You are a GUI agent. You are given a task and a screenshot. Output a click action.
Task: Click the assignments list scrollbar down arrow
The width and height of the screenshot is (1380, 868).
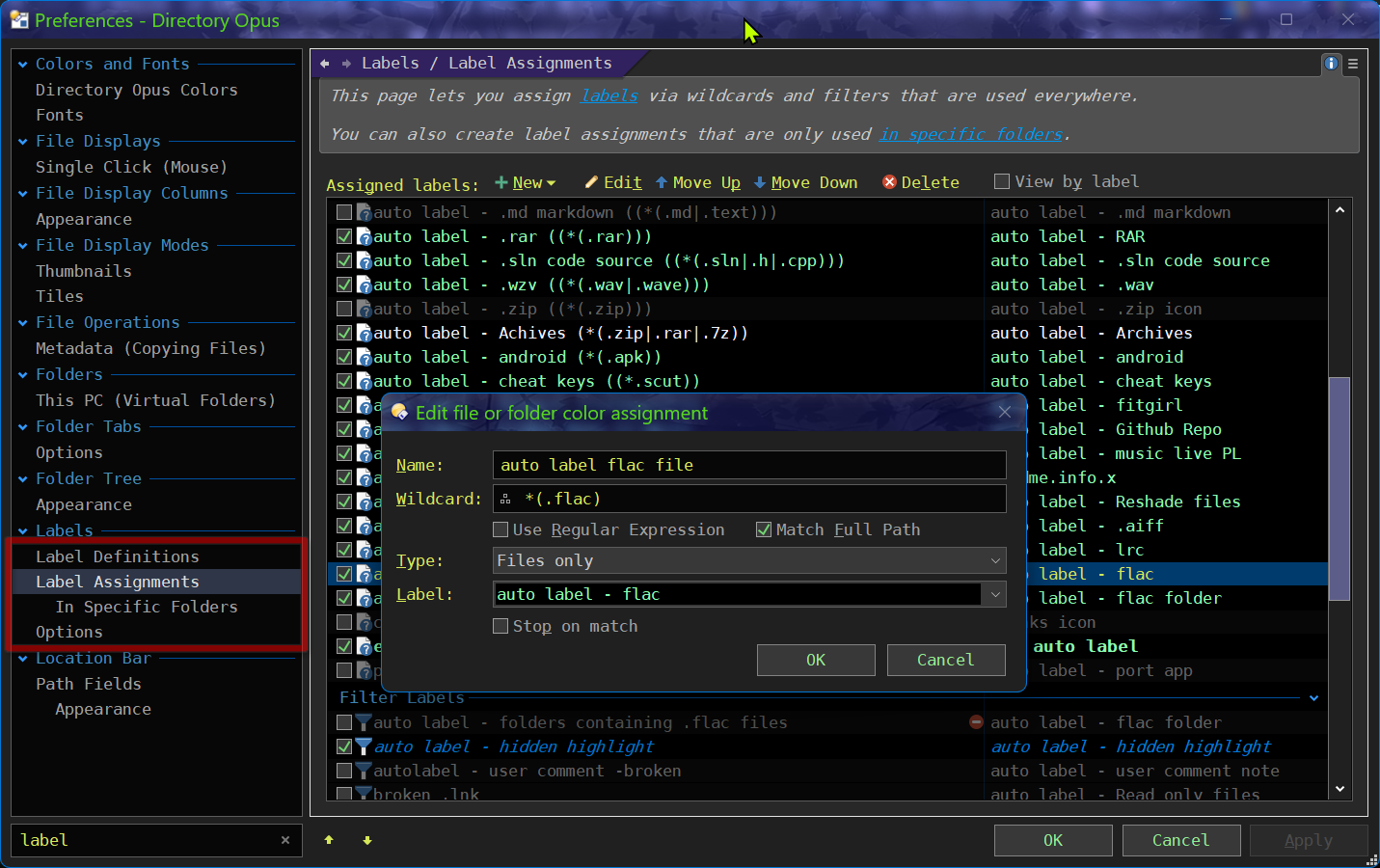pyautogui.click(x=1339, y=789)
